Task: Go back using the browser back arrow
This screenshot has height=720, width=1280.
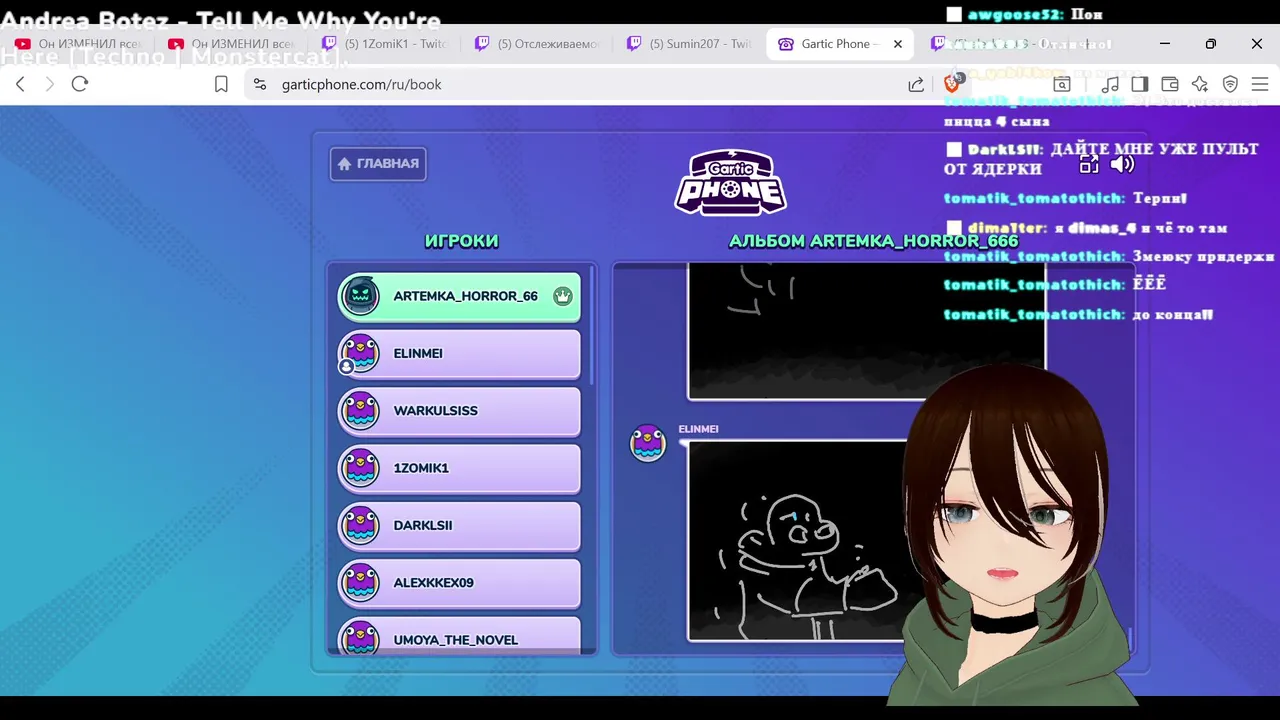Action: pyautogui.click(x=20, y=85)
